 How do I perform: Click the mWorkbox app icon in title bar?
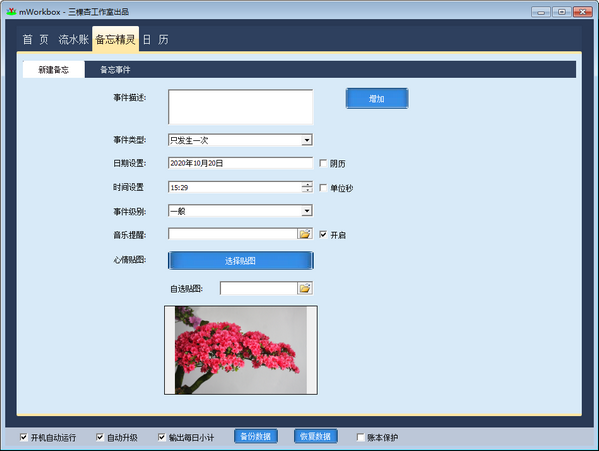tap(11, 12)
